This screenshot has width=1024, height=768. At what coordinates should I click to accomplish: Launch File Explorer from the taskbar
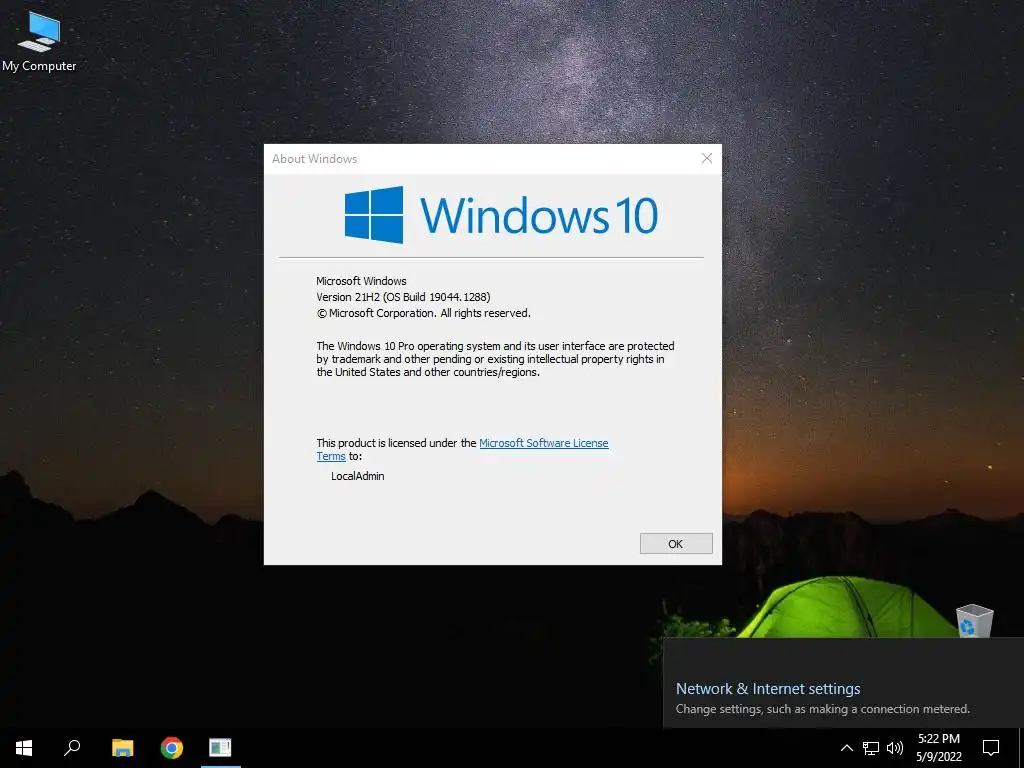(123, 748)
